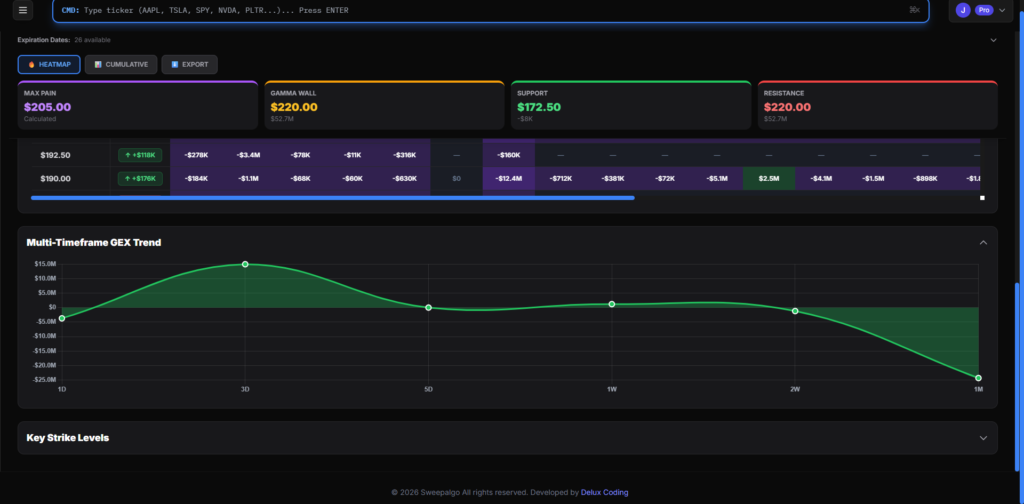
Task: Click the +$176K green up-arrow badge
Action: (x=140, y=179)
